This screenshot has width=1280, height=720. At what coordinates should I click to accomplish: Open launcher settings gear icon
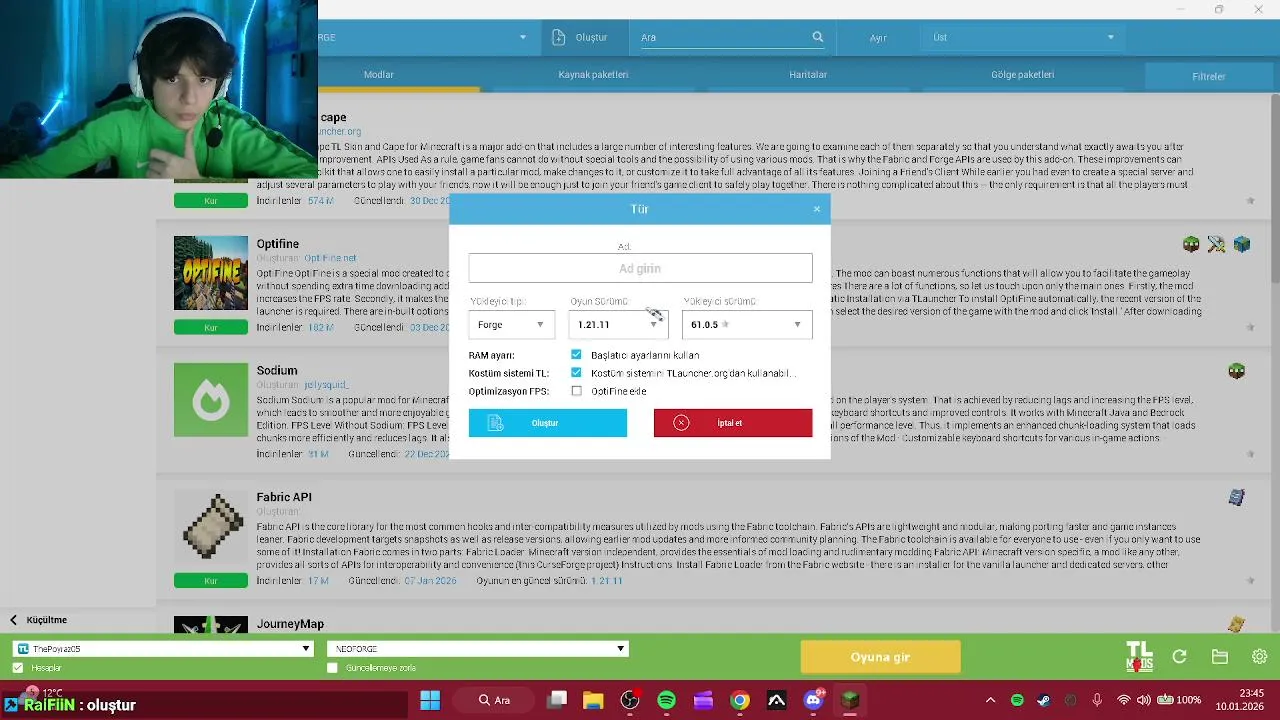1259,657
